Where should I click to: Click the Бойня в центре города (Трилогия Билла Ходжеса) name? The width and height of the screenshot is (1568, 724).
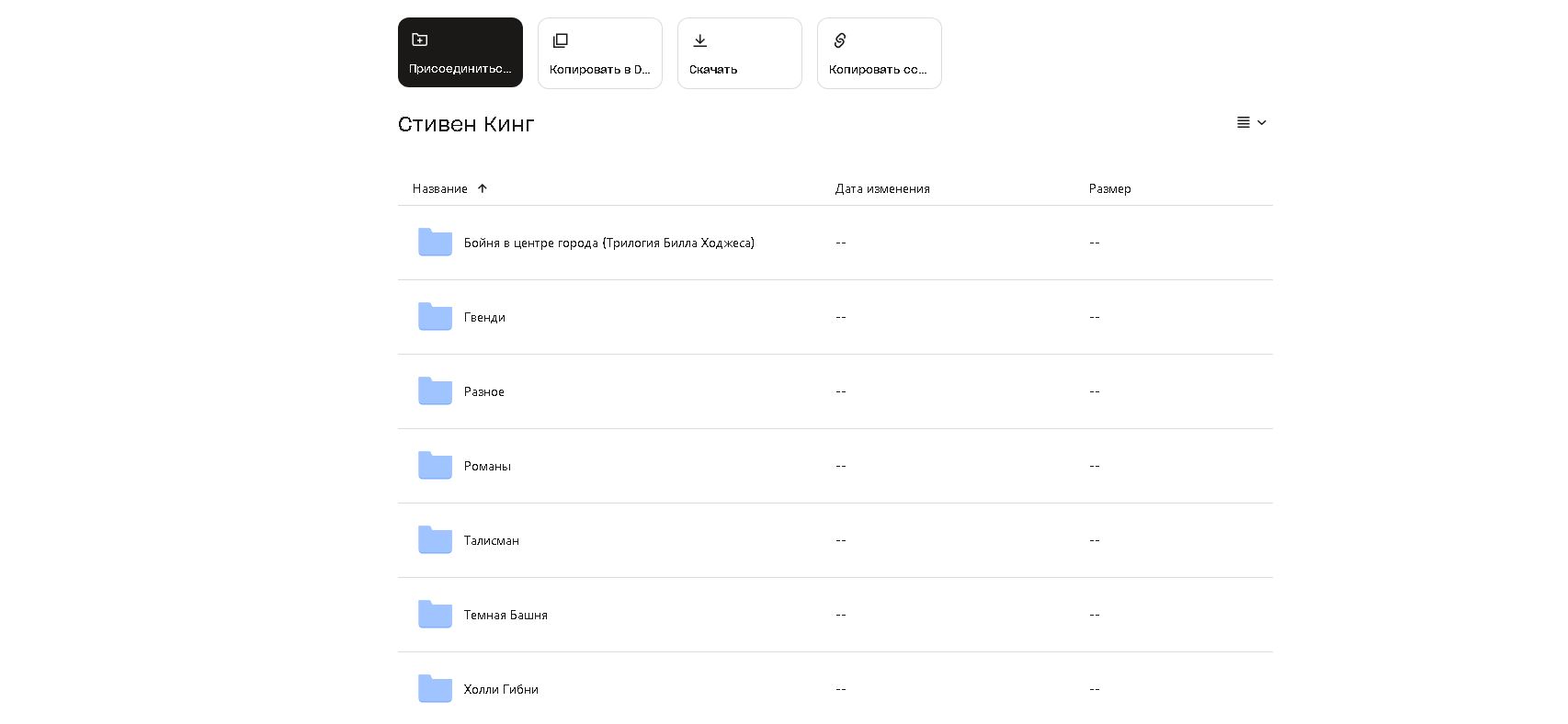tap(608, 243)
